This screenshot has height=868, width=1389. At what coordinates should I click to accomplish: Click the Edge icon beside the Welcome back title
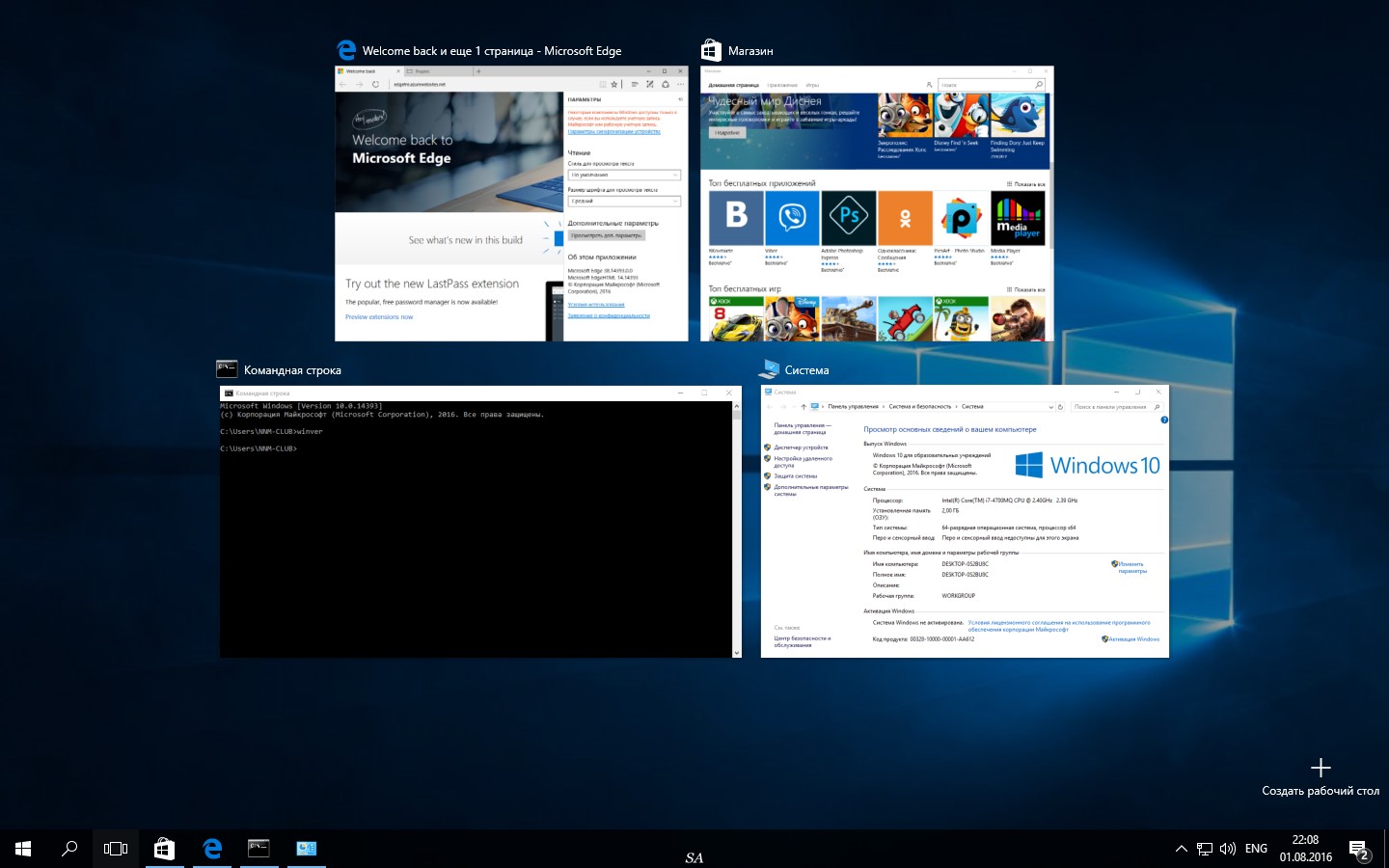pos(346,50)
